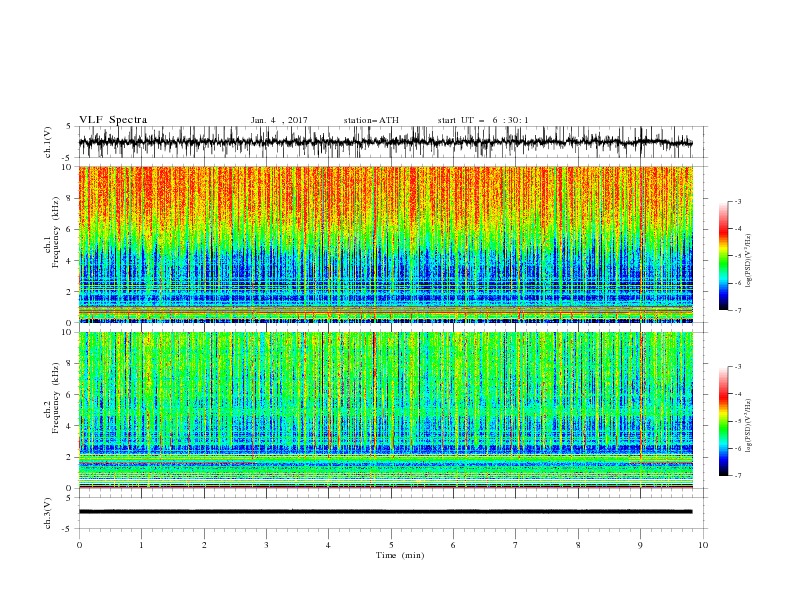Image resolution: width=792 pixels, height=612 pixels.
Task: Click the date 'Jan. 4 , 2017'
Action: click(x=279, y=120)
